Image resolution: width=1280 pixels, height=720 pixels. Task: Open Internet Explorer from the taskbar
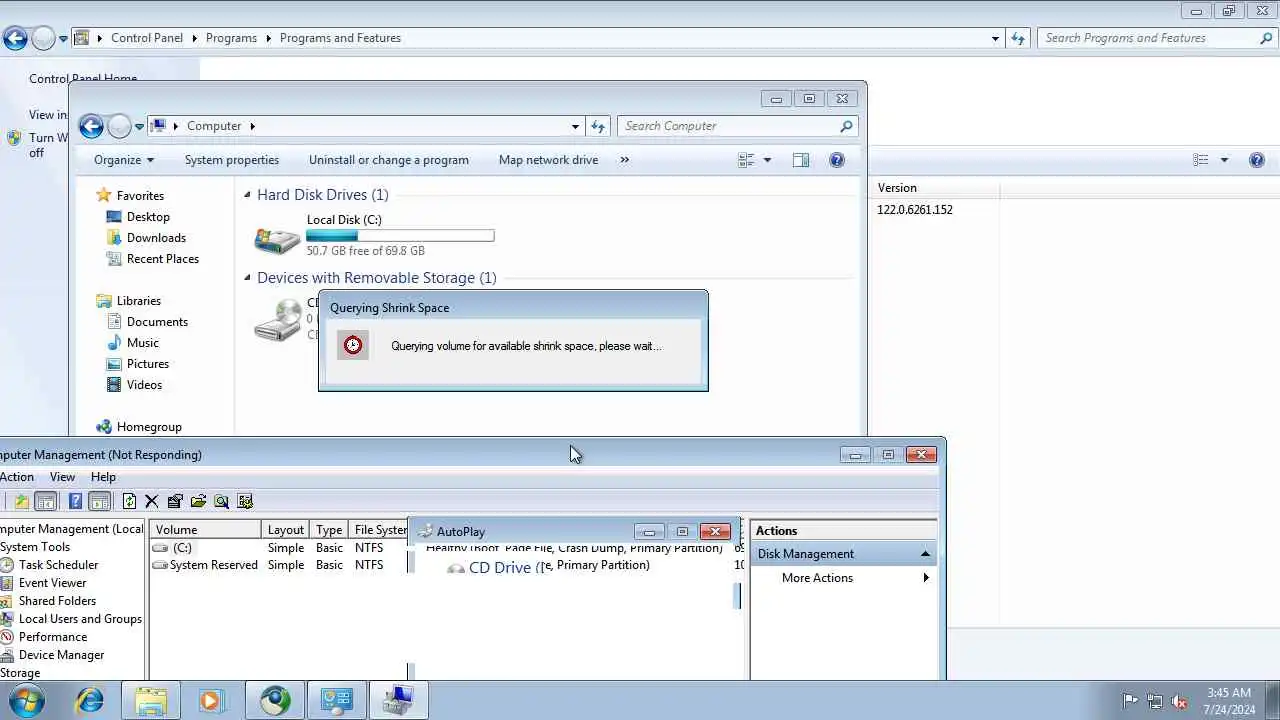point(89,700)
